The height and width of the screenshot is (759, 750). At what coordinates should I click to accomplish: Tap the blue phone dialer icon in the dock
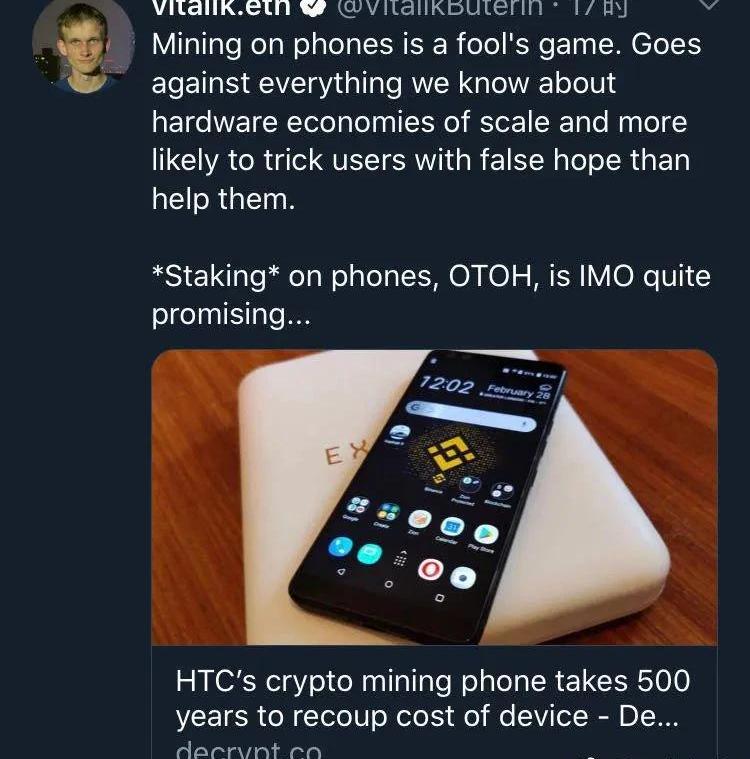click(x=340, y=547)
